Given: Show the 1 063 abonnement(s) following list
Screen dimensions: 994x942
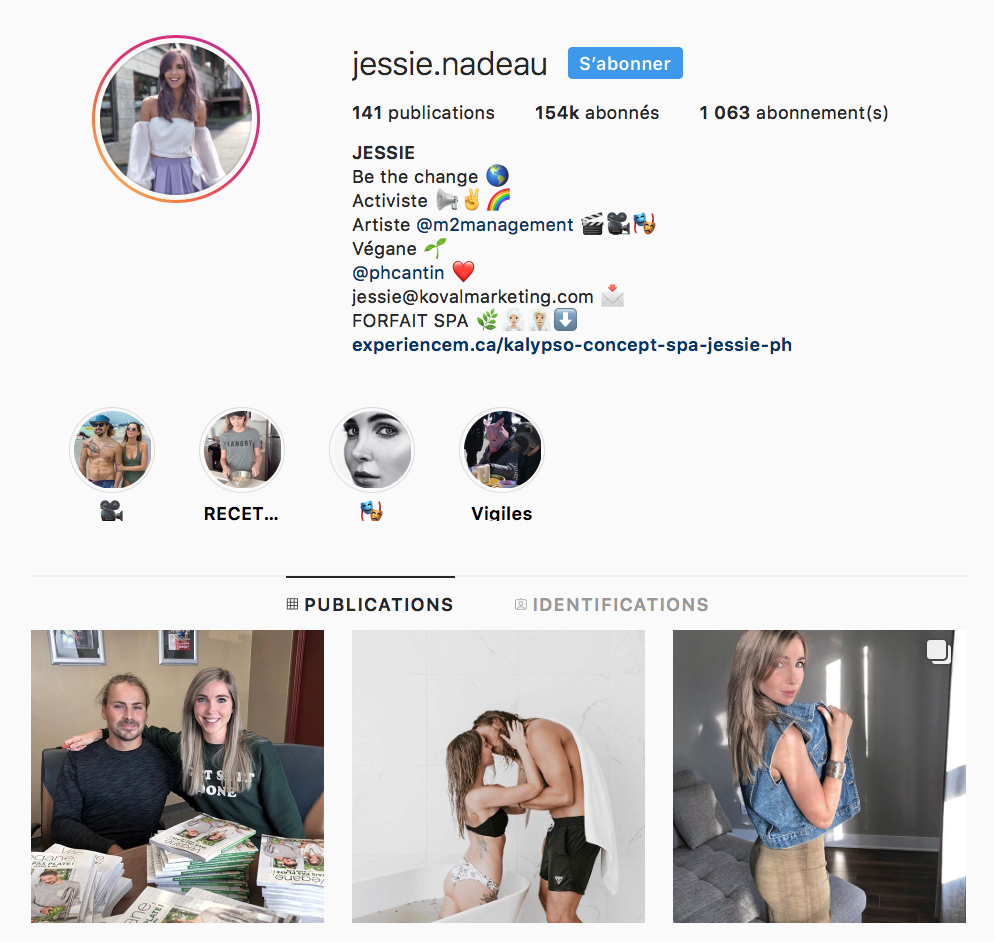Looking at the screenshot, I should pos(794,113).
